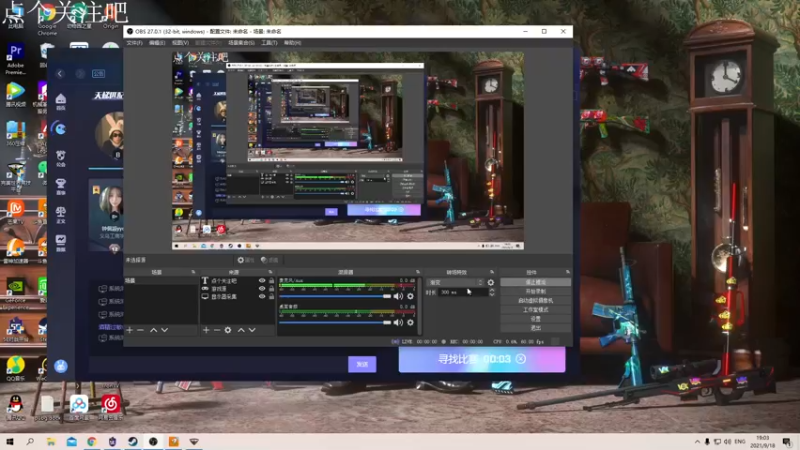Viewport: 800px width, 450px height.
Task: Adjust Desktop Audio volume slider
Action: coord(335,322)
